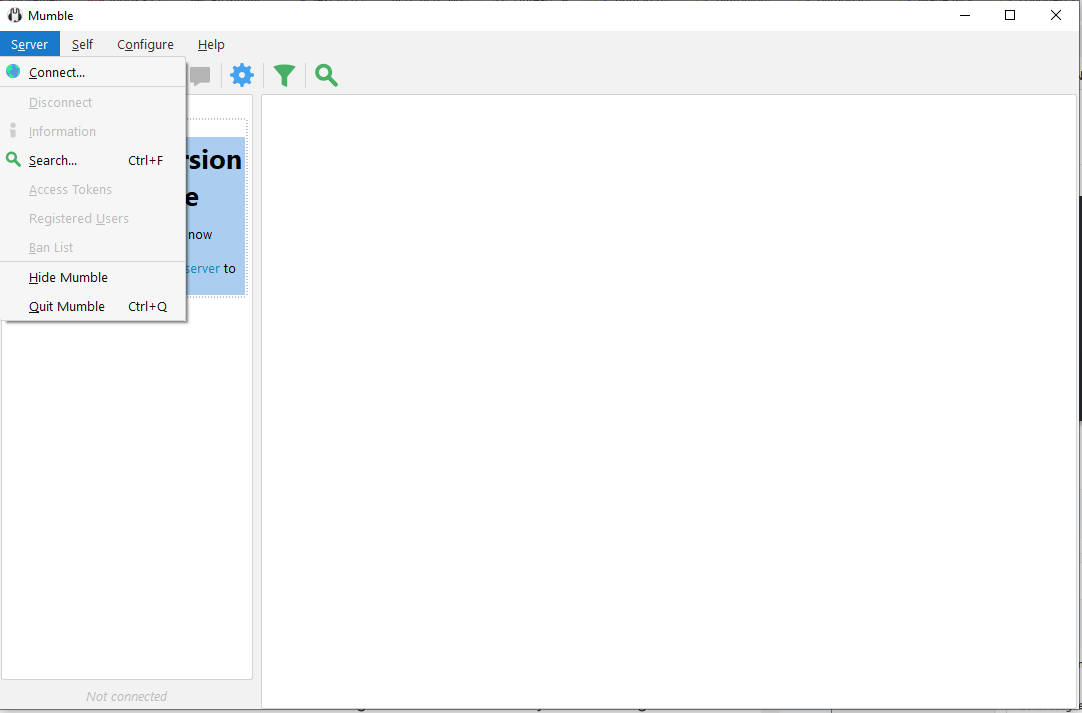Image resolution: width=1082 pixels, height=713 pixels.
Task: Select Hide Mumble from the menu
Action: 68,277
